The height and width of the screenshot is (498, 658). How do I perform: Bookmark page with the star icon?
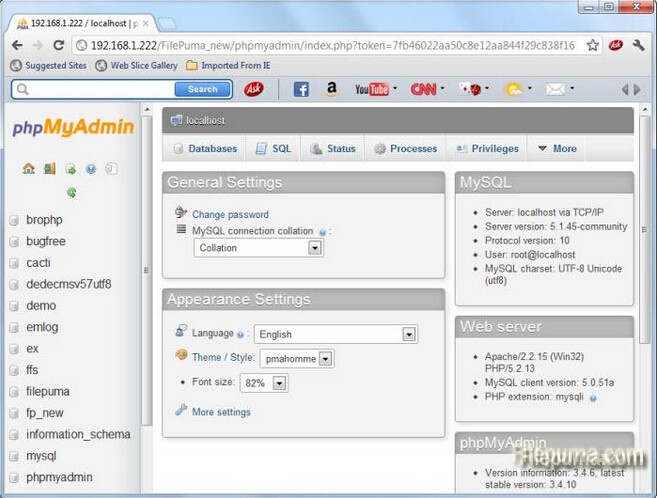click(x=593, y=45)
